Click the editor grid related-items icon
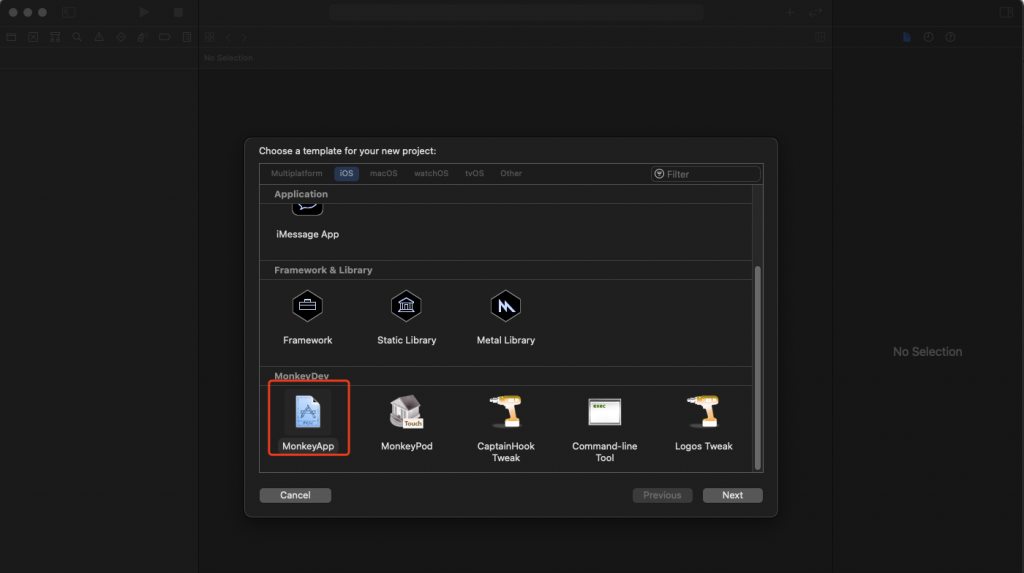 point(210,37)
